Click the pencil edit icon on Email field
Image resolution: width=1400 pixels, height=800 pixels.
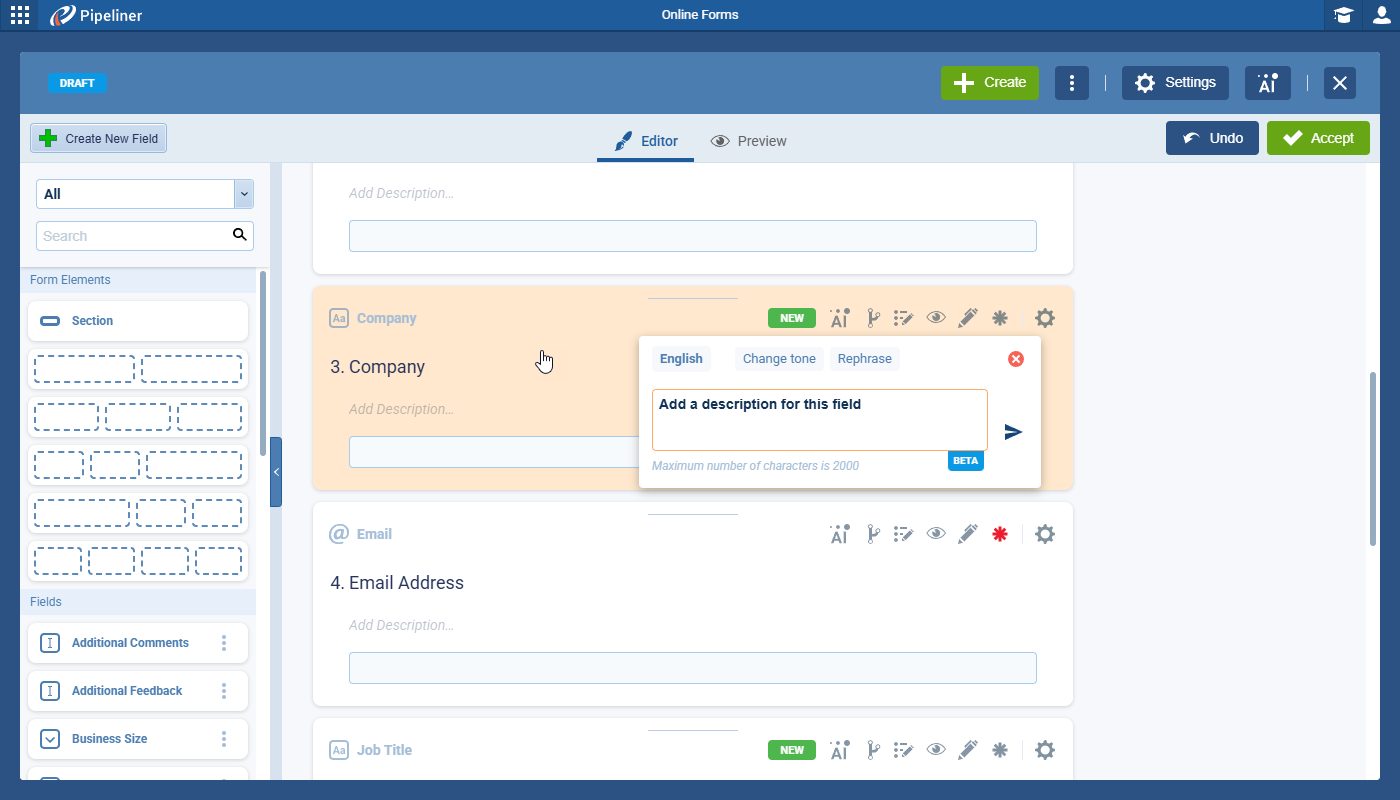pos(967,534)
